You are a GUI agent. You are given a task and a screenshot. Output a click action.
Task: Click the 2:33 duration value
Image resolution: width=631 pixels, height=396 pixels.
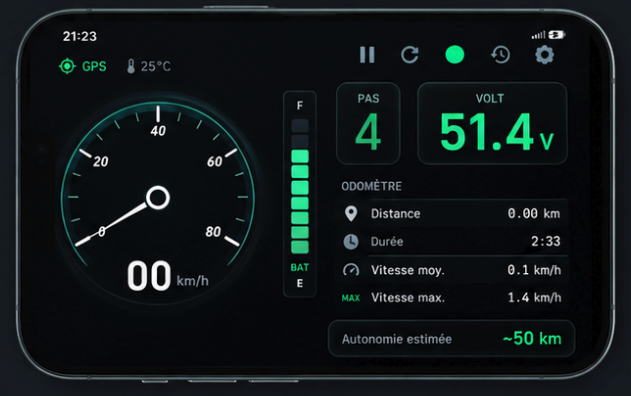(546, 241)
